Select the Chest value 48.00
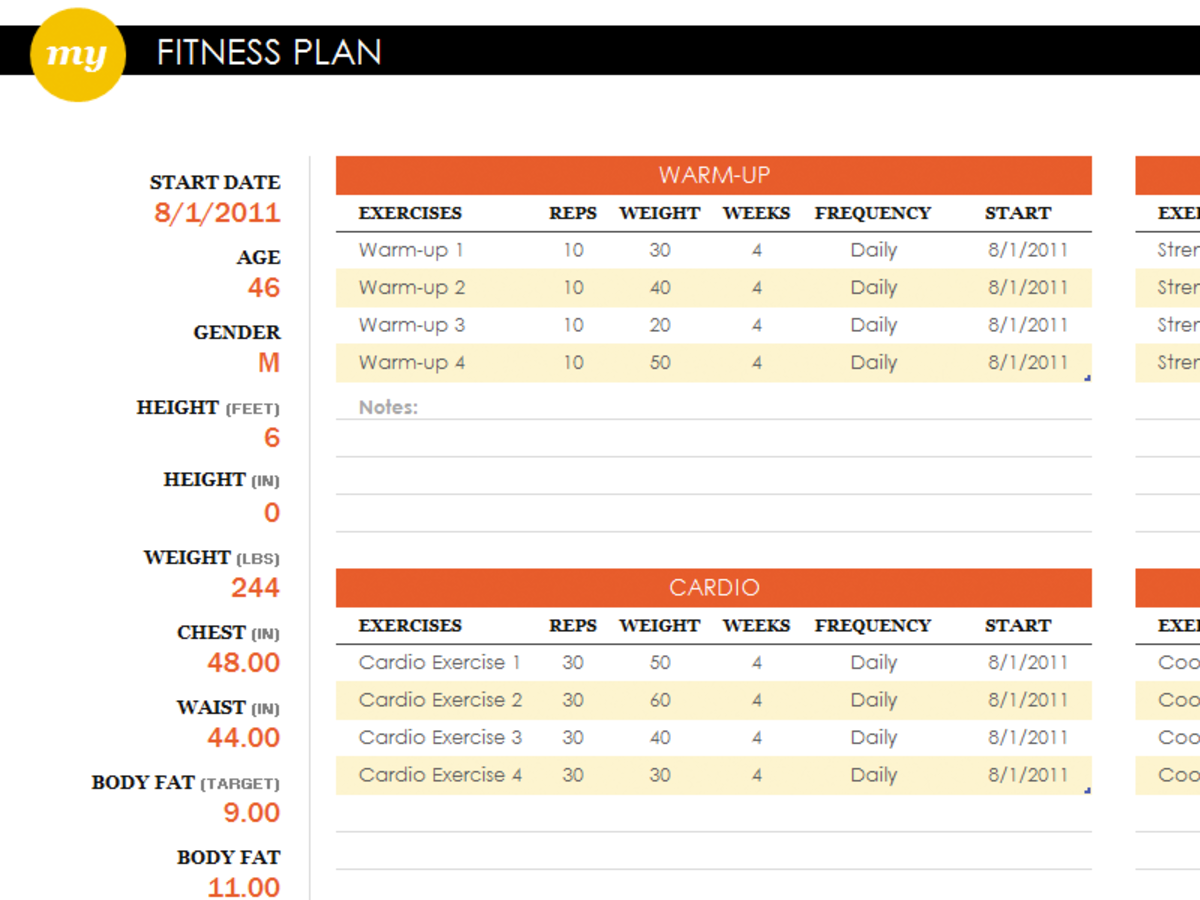The image size is (1200, 900). (x=244, y=663)
